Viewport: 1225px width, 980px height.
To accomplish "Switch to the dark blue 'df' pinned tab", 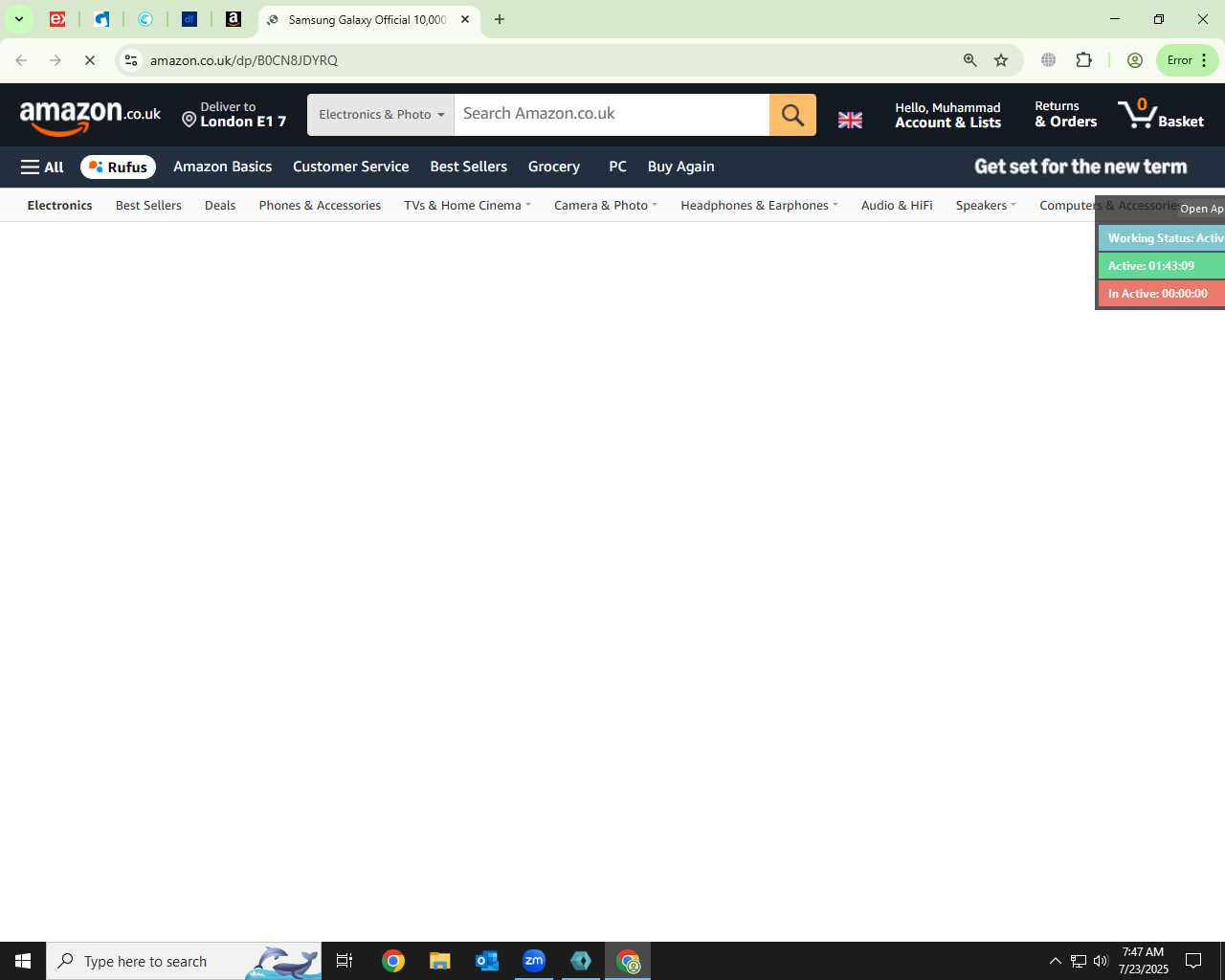I will tap(189, 19).
